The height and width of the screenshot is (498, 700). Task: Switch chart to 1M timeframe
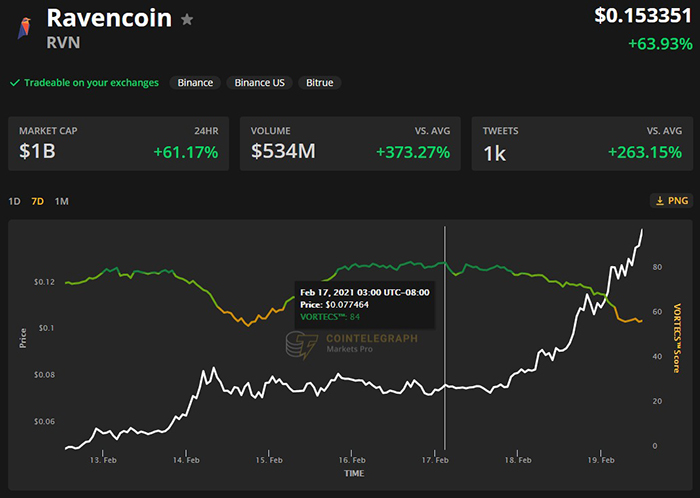[62, 201]
